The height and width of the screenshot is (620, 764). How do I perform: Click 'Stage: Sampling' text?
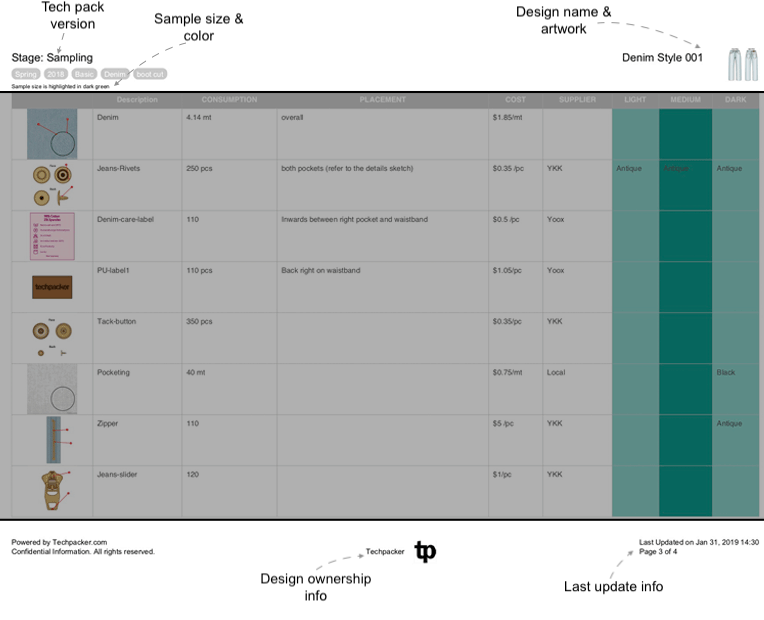52,58
